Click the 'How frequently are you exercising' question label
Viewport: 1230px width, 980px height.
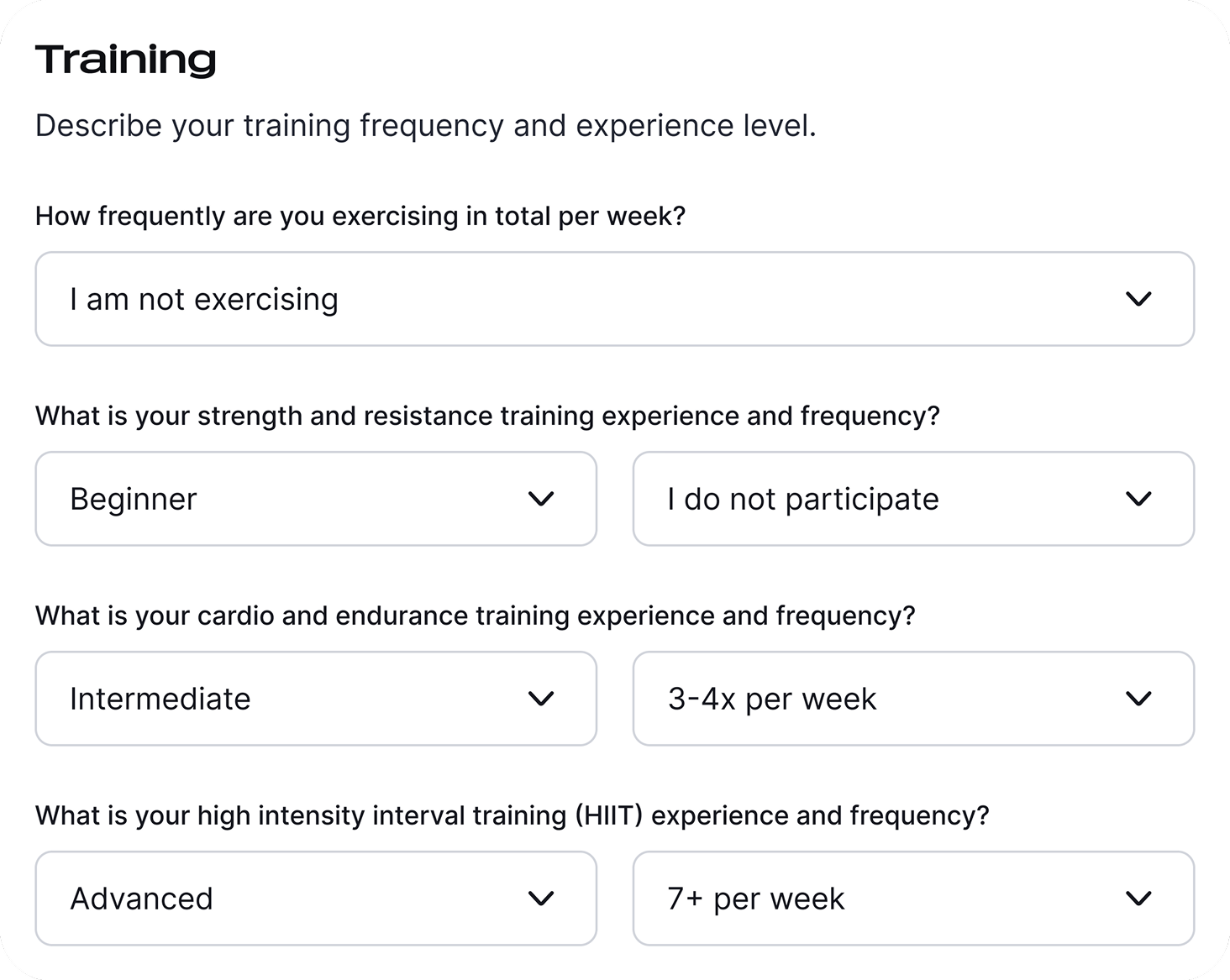(360, 217)
